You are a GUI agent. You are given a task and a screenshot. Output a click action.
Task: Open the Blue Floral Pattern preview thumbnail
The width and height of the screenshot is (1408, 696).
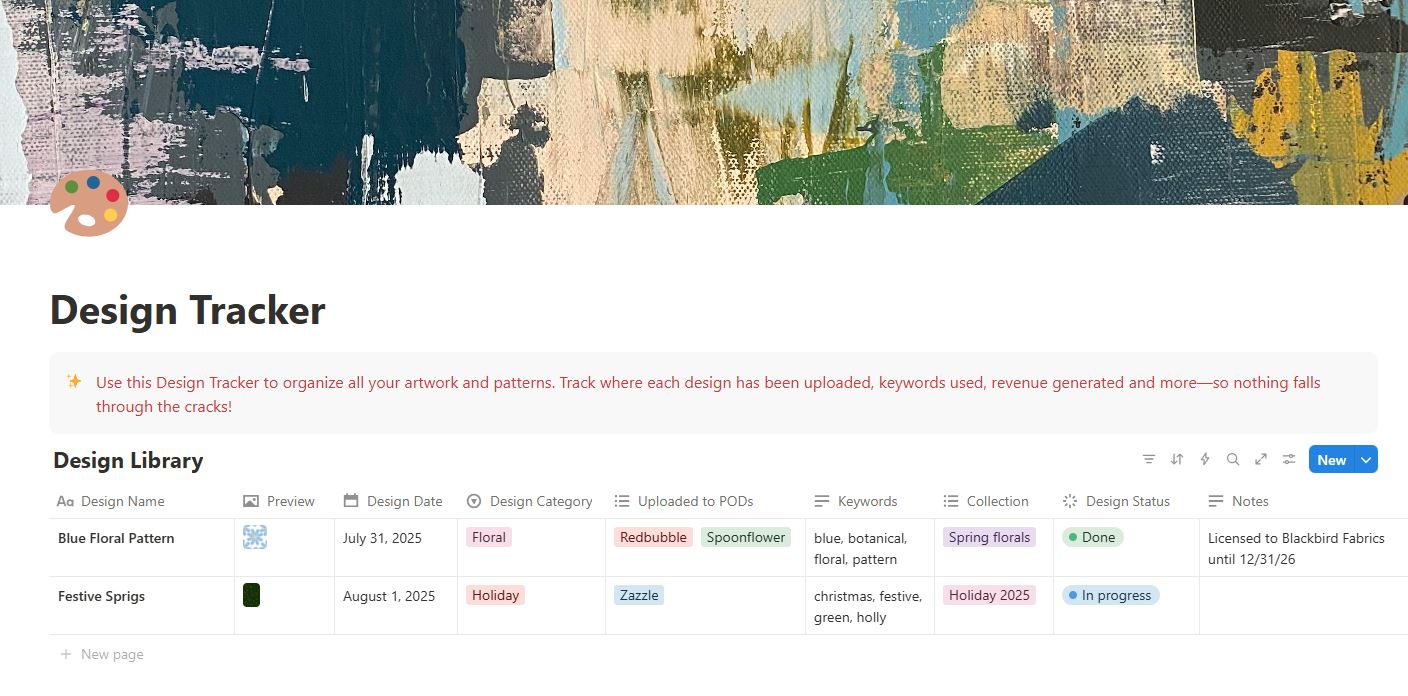pos(255,537)
